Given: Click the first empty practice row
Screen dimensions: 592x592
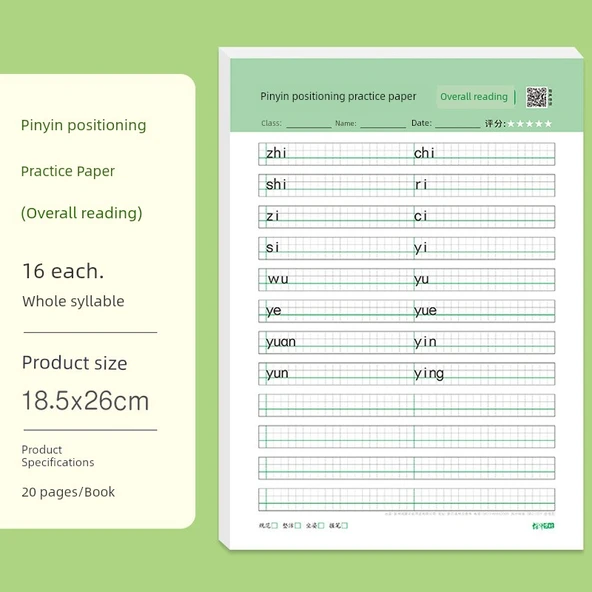Looking at the screenshot, I should (407, 405).
